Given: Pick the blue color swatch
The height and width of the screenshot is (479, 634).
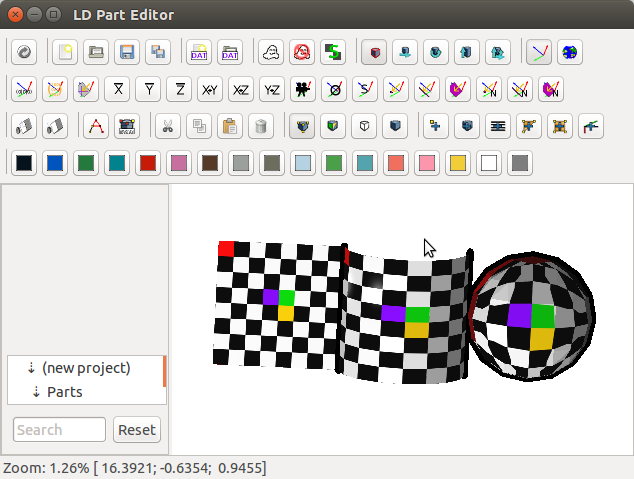Looking at the screenshot, I should (55, 163).
